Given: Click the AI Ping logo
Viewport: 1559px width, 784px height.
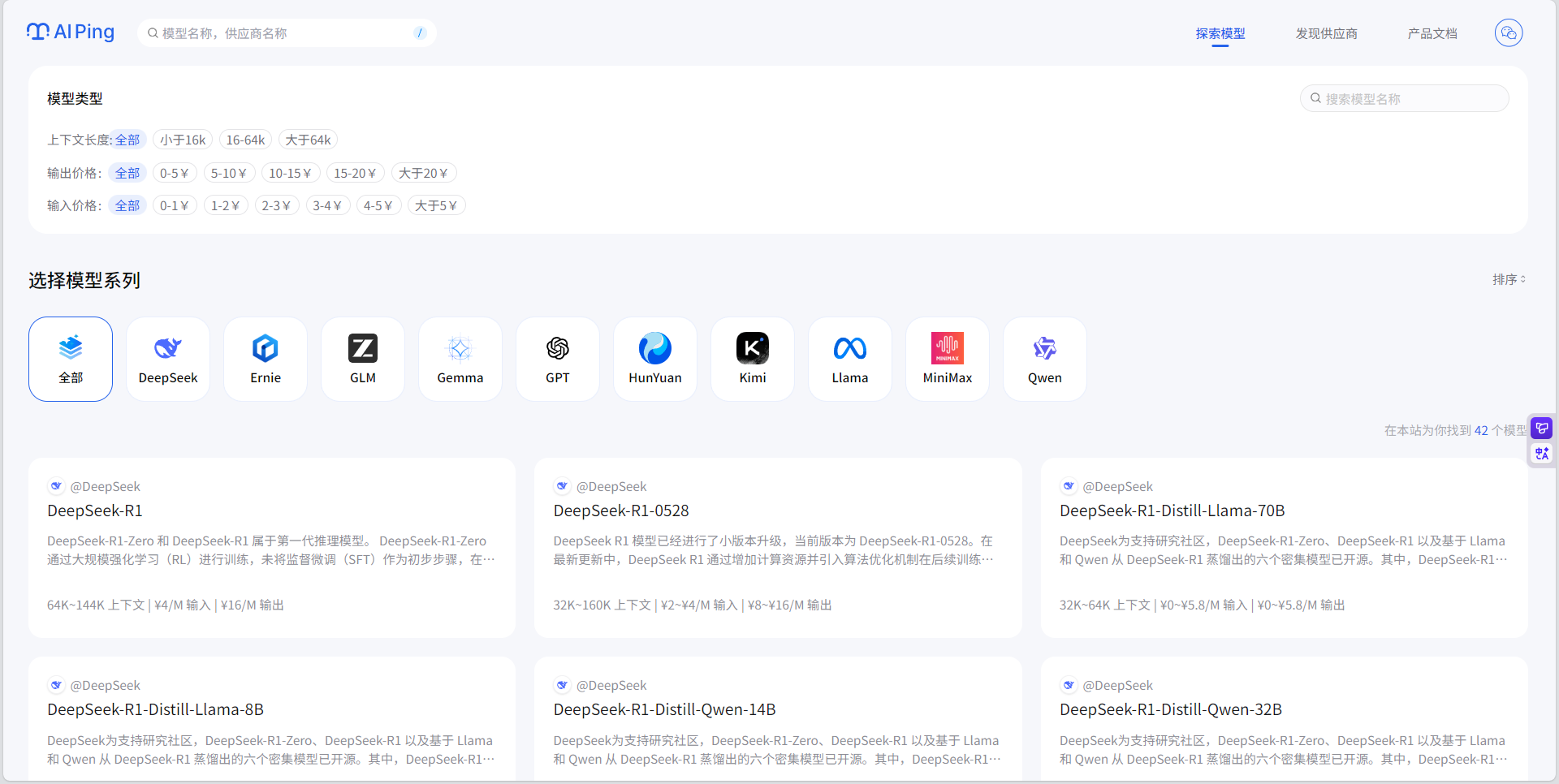Looking at the screenshot, I should [x=71, y=32].
